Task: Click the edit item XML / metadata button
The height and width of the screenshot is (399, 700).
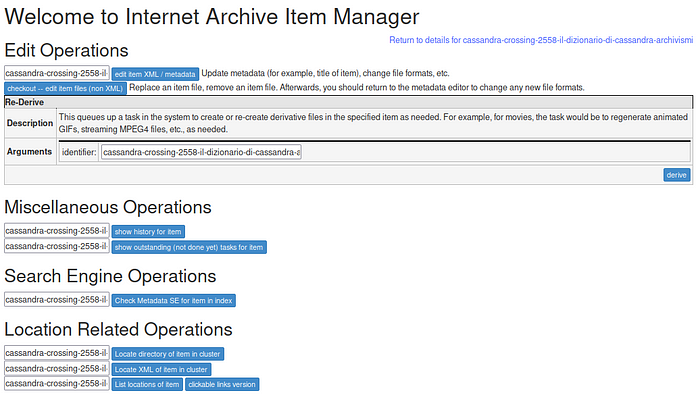Action: (x=155, y=74)
